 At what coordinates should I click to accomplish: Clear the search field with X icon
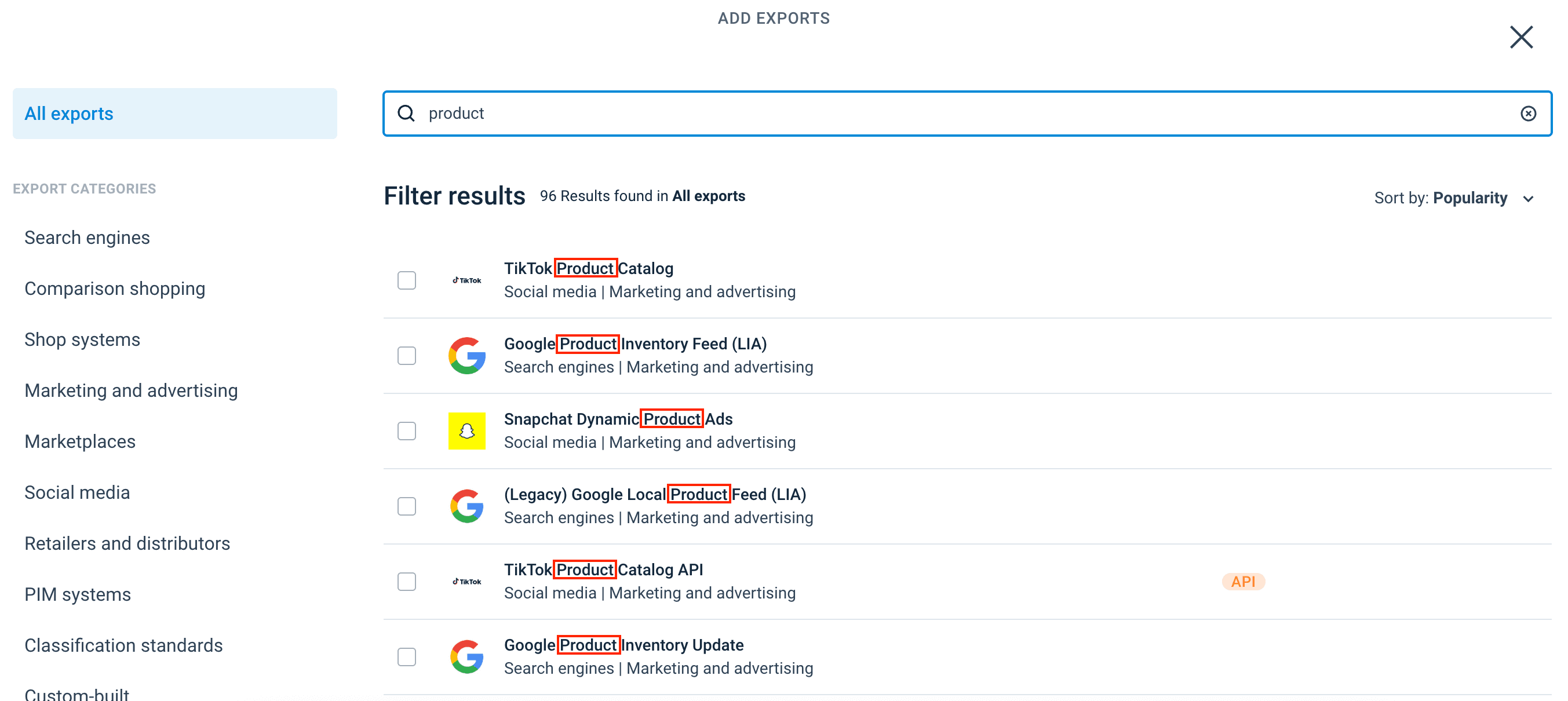click(x=1528, y=114)
